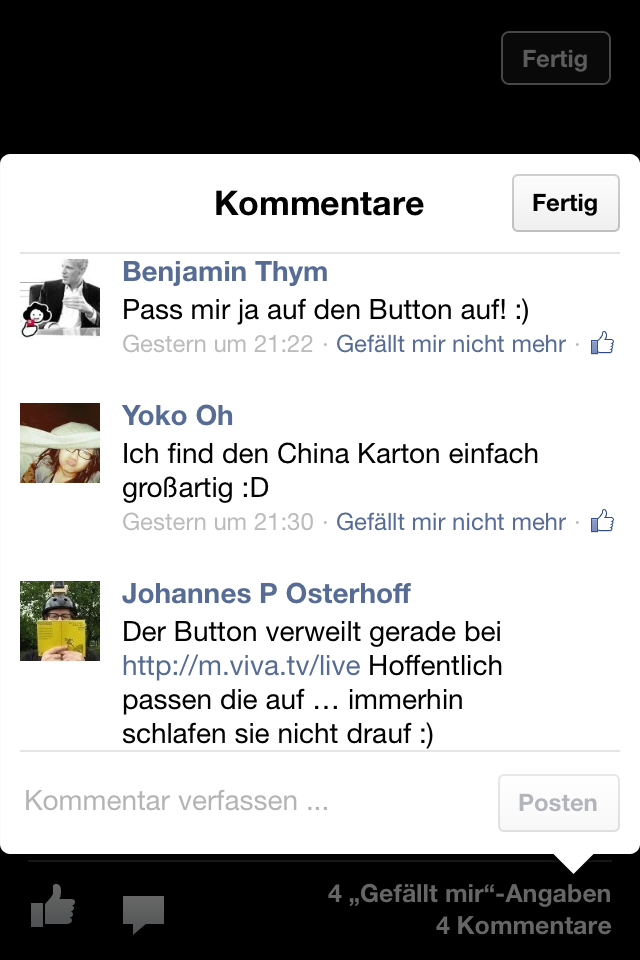The width and height of the screenshot is (640, 960).
Task: Unlike Benjamin Thym's comment via 'Gefällt mir nicht mehr'
Action: point(451,344)
